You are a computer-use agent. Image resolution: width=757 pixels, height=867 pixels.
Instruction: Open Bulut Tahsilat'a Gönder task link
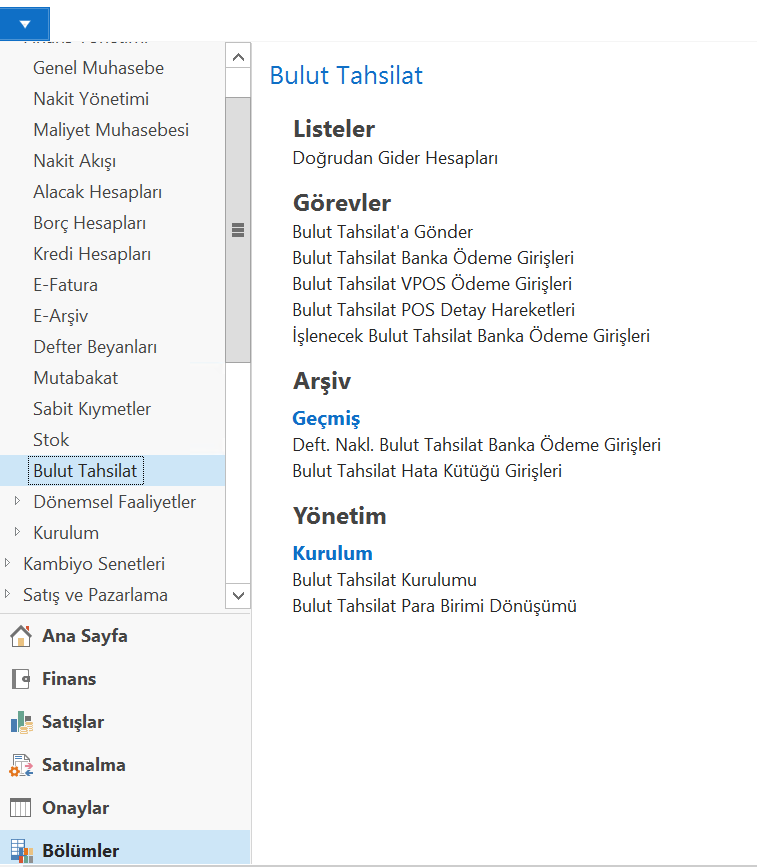383,232
